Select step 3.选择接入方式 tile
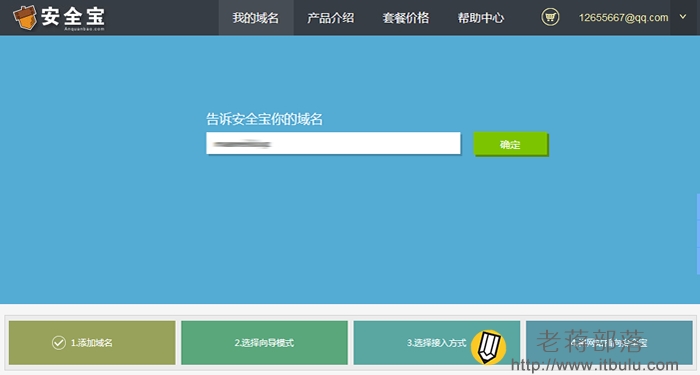The image size is (700, 375). [x=437, y=343]
